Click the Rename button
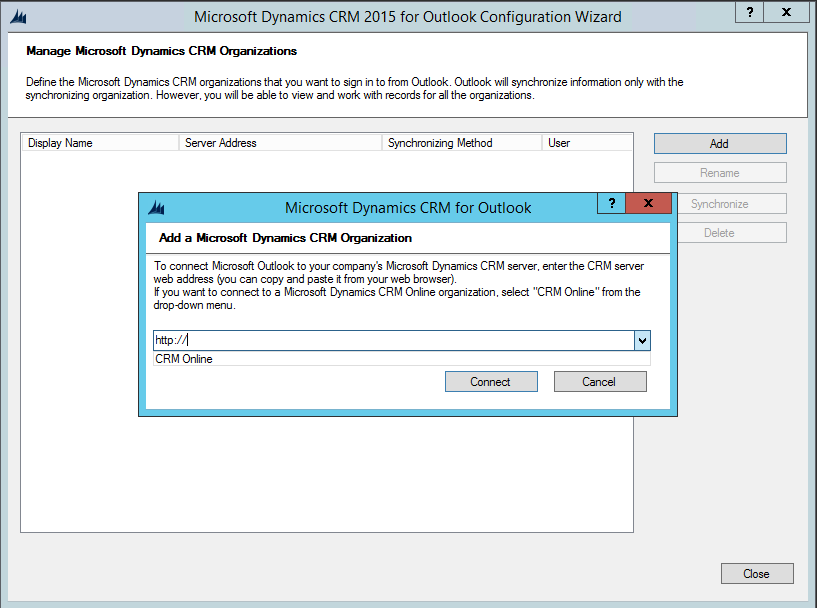The image size is (817, 608). (720, 173)
